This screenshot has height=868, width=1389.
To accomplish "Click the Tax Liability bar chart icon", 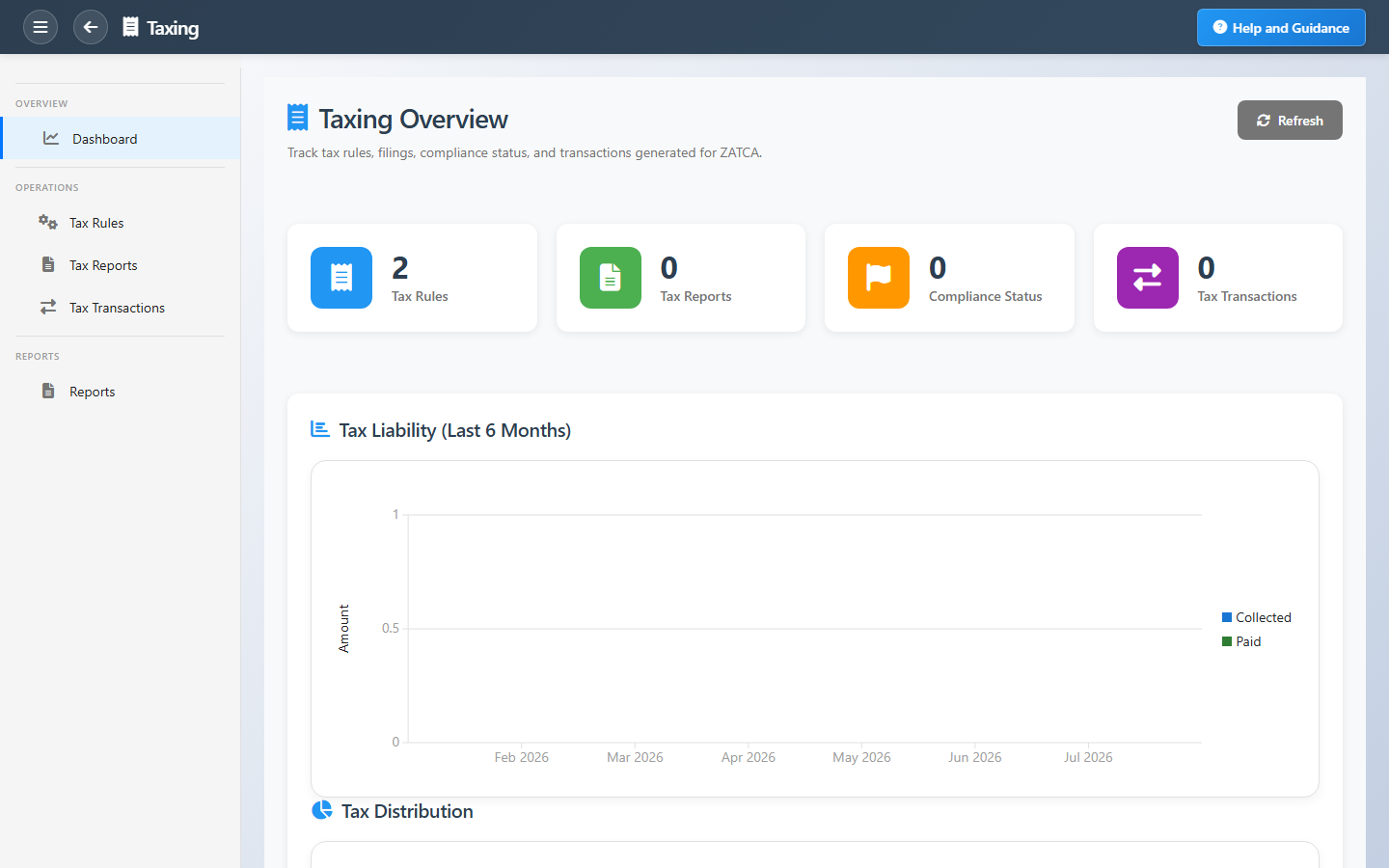I will pyautogui.click(x=320, y=429).
